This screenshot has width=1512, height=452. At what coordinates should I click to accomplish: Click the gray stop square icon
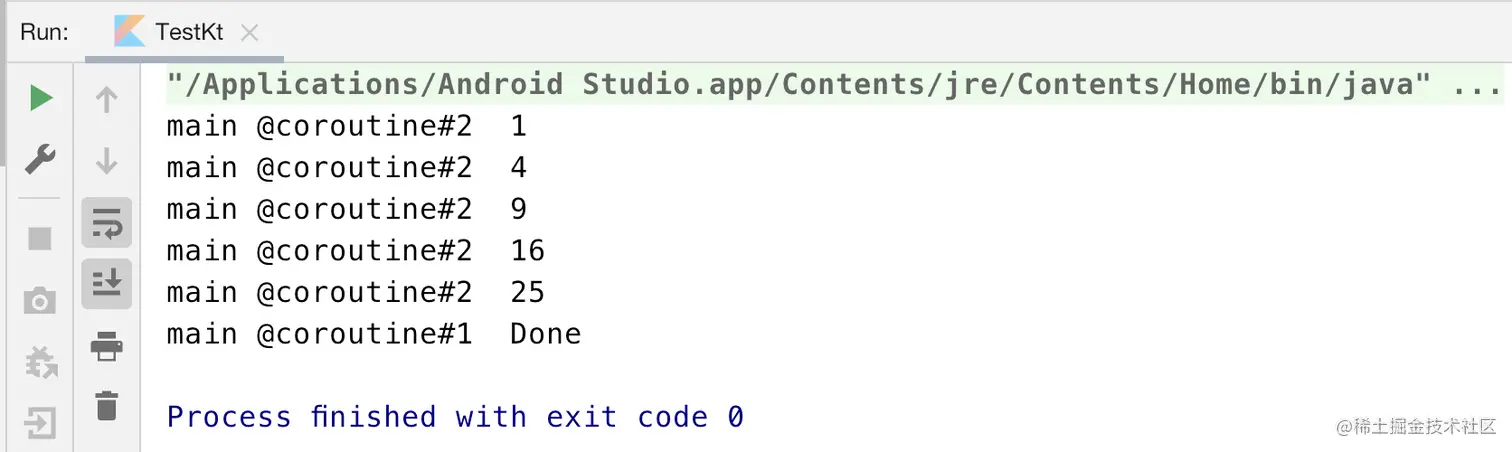[x=40, y=238]
